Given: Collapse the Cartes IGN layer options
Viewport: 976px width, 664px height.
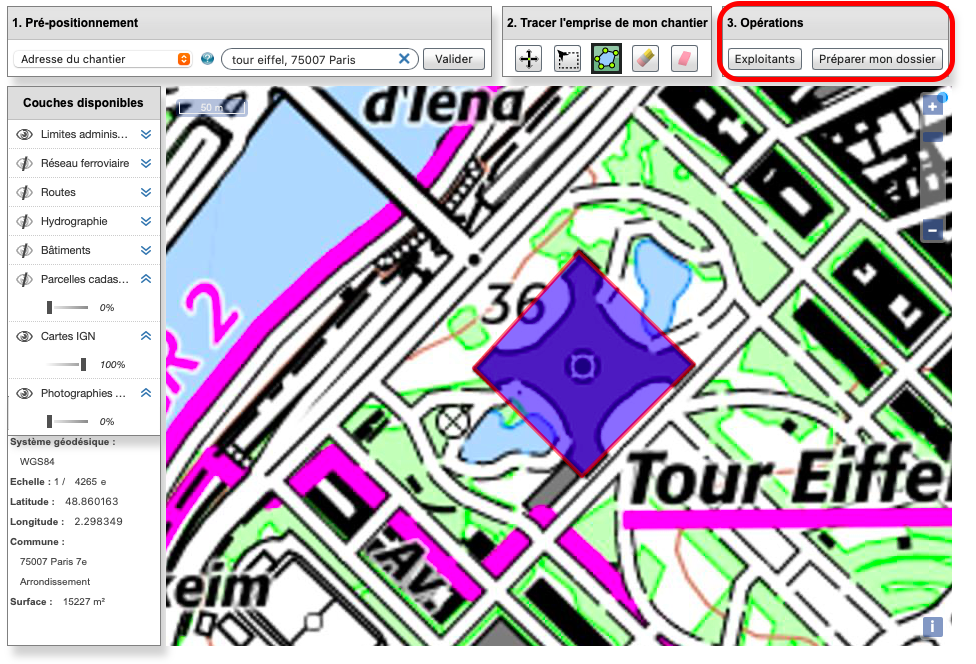Looking at the screenshot, I should pyautogui.click(x=146, y=336).
